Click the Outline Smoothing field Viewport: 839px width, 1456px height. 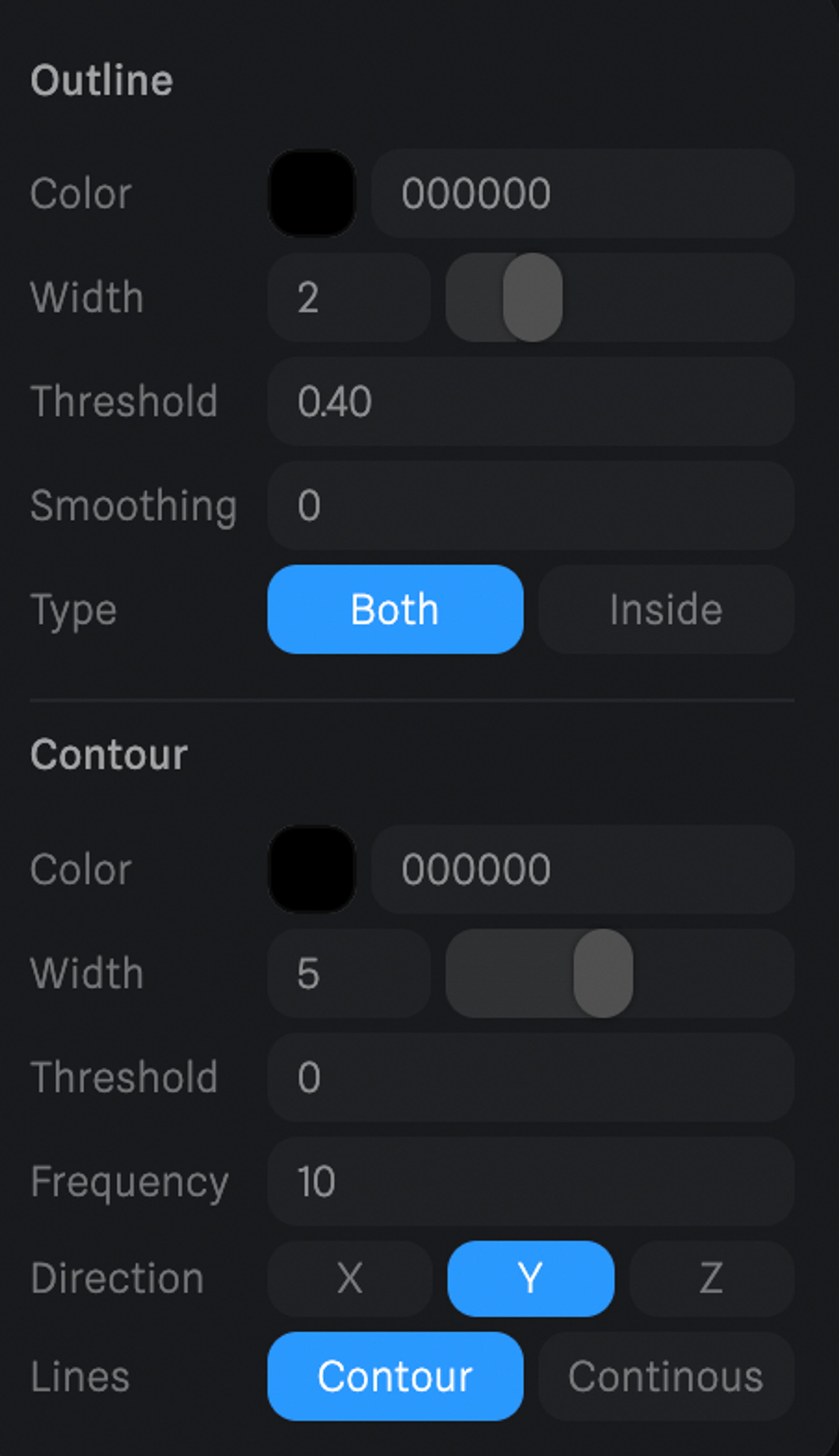click(x=530, y=505)
